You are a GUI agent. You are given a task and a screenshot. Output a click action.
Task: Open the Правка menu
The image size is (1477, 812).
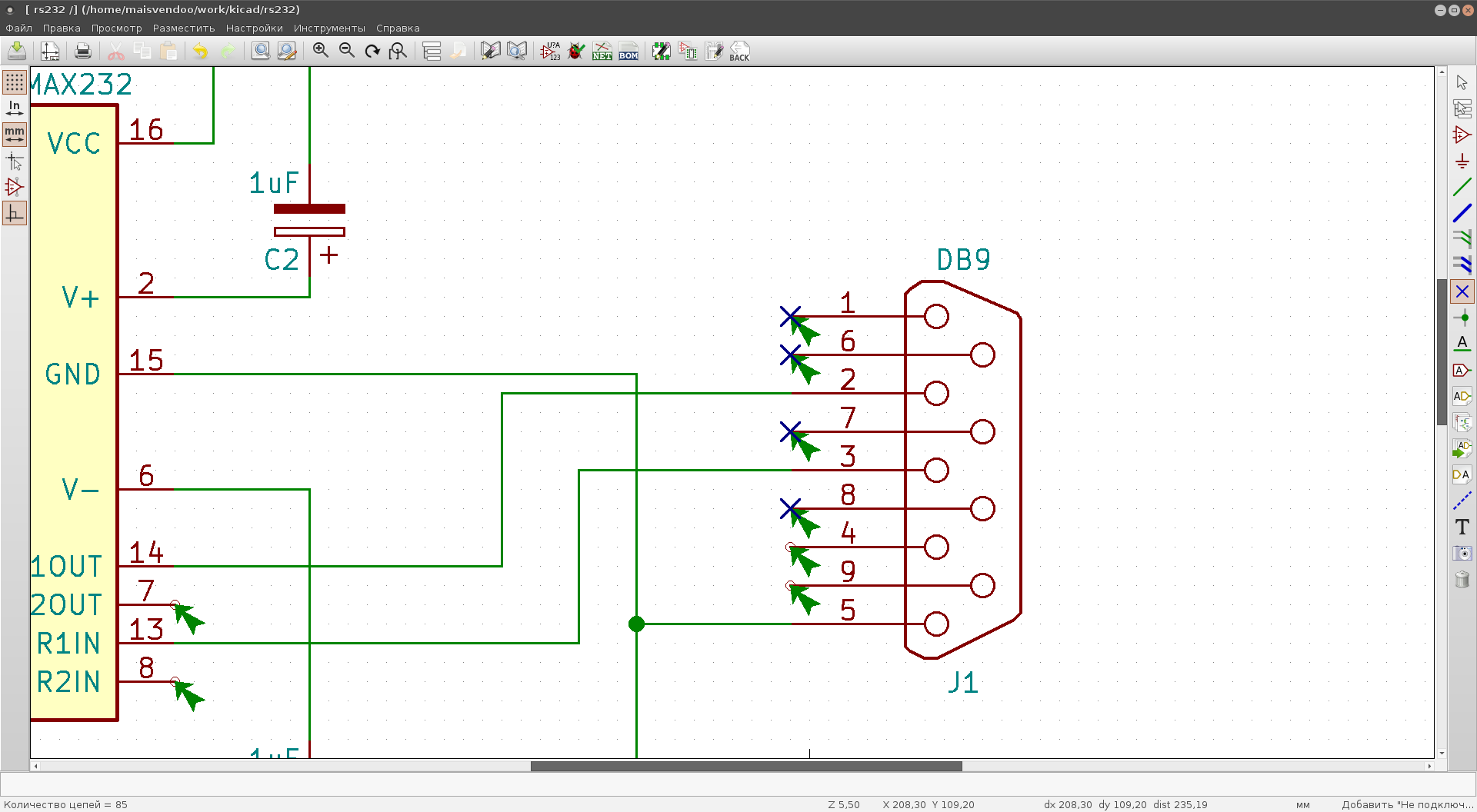click(62, 28)
